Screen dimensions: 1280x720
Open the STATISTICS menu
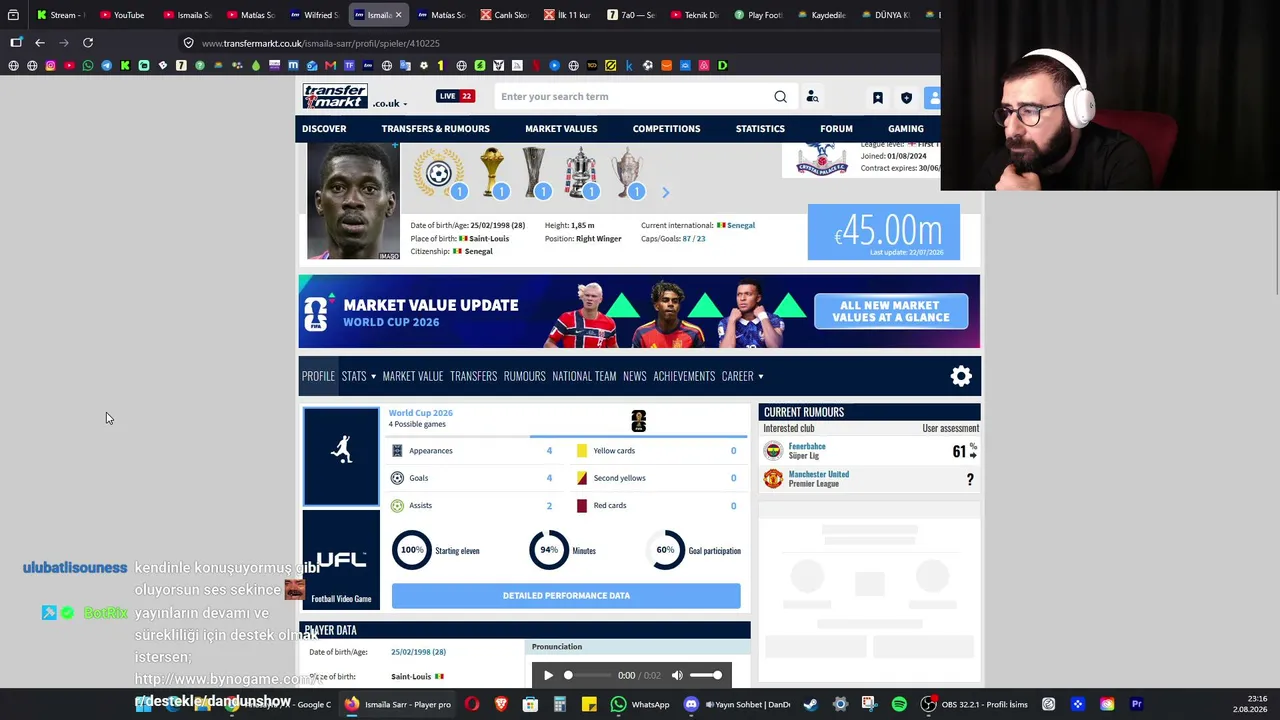[760, 129]
